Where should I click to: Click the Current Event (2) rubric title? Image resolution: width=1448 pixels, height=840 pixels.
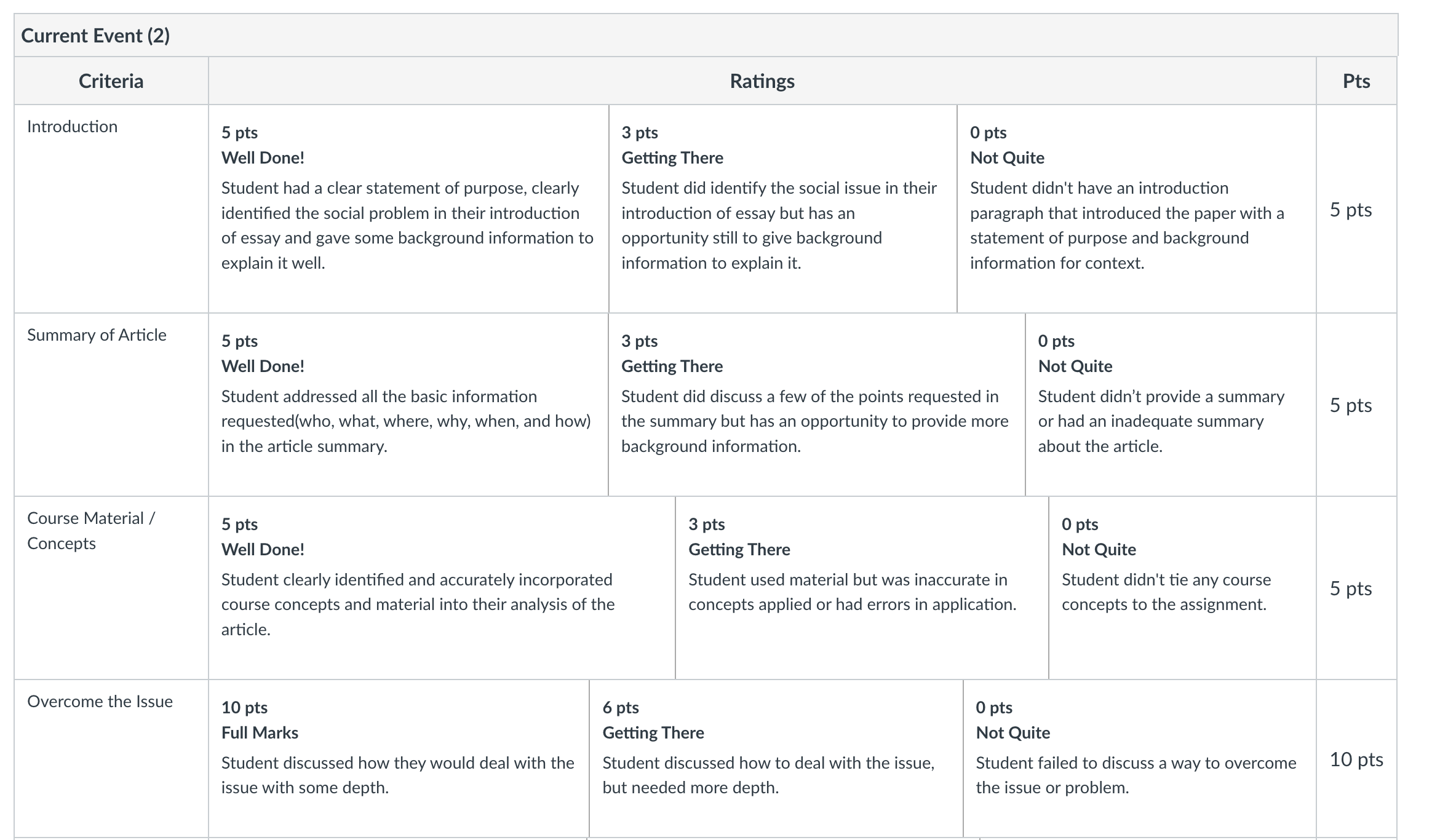coord(95,36)
